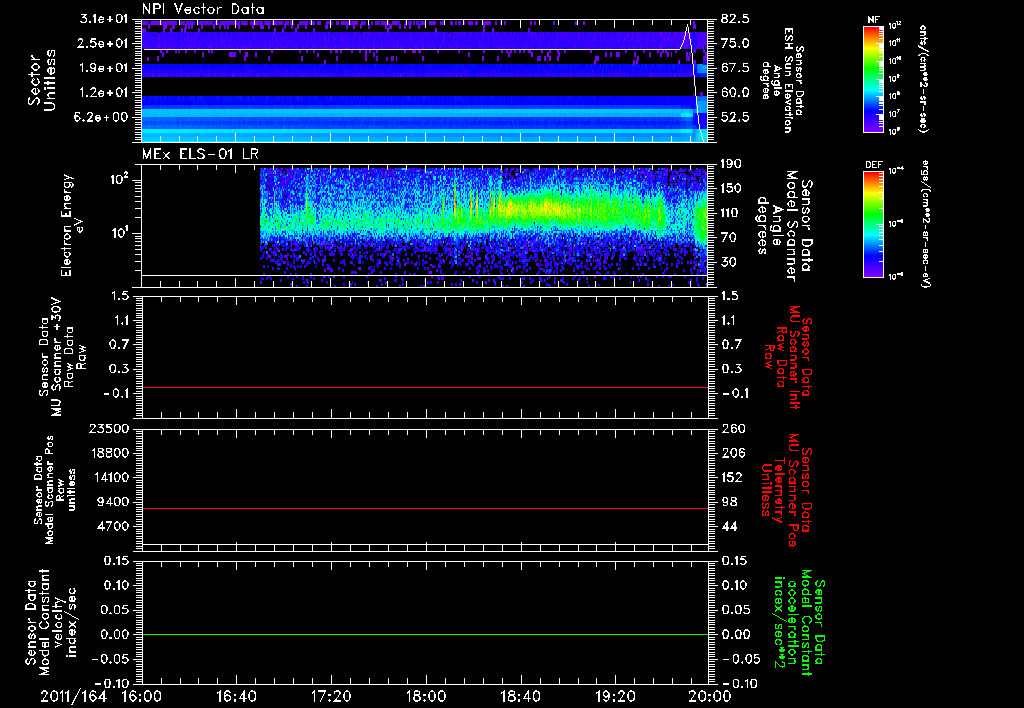Click the NF color scale bar
This screenshot has height=708, width=1024.
pos(874,78)
